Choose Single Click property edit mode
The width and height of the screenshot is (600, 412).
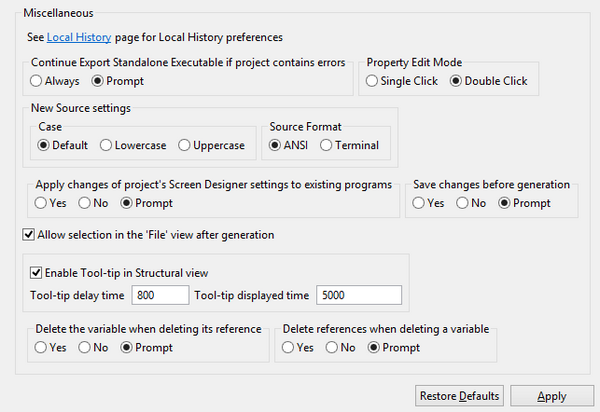pos(373,81)
